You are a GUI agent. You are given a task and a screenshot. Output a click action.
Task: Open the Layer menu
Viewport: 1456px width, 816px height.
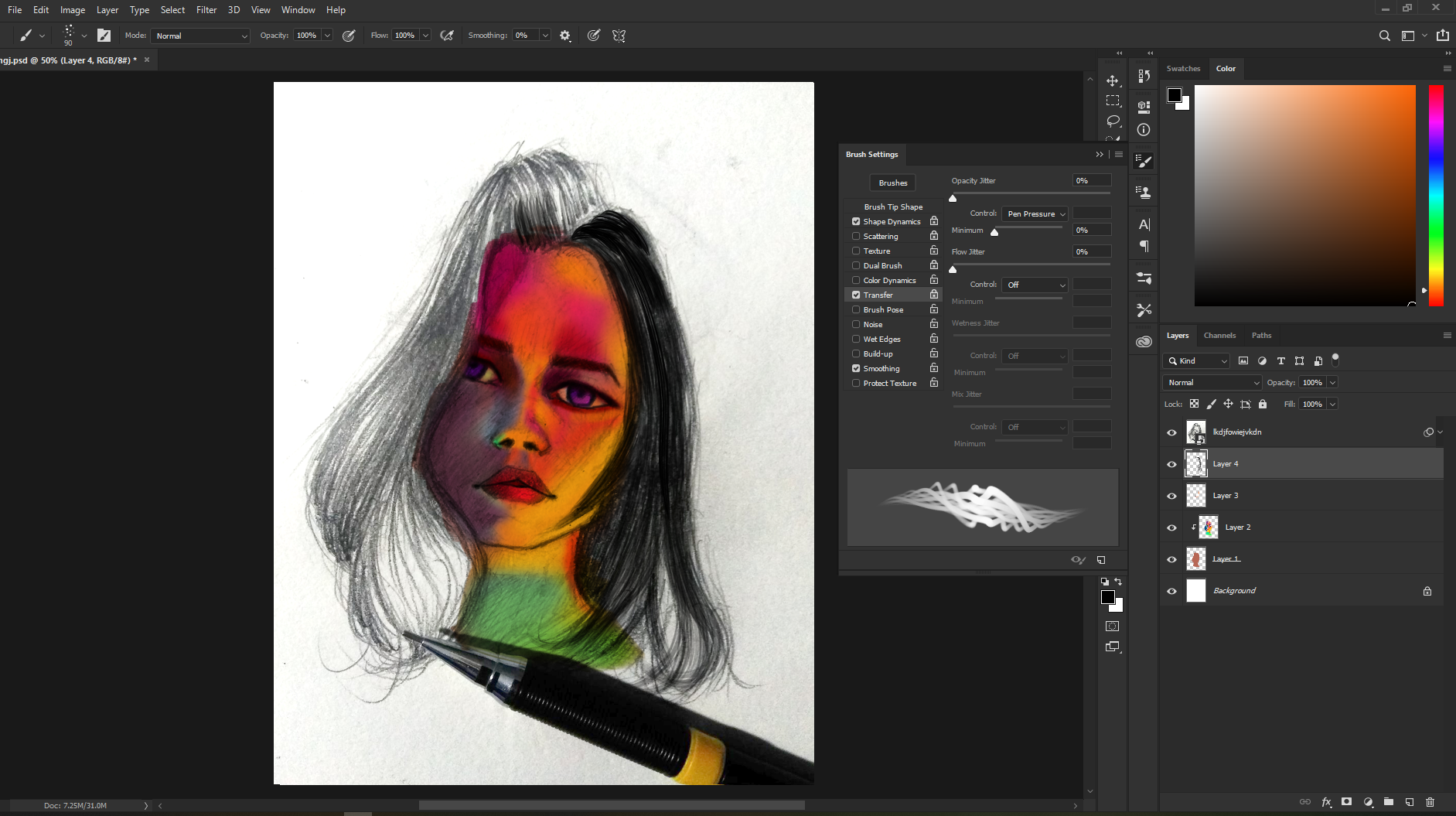(107, 10)
